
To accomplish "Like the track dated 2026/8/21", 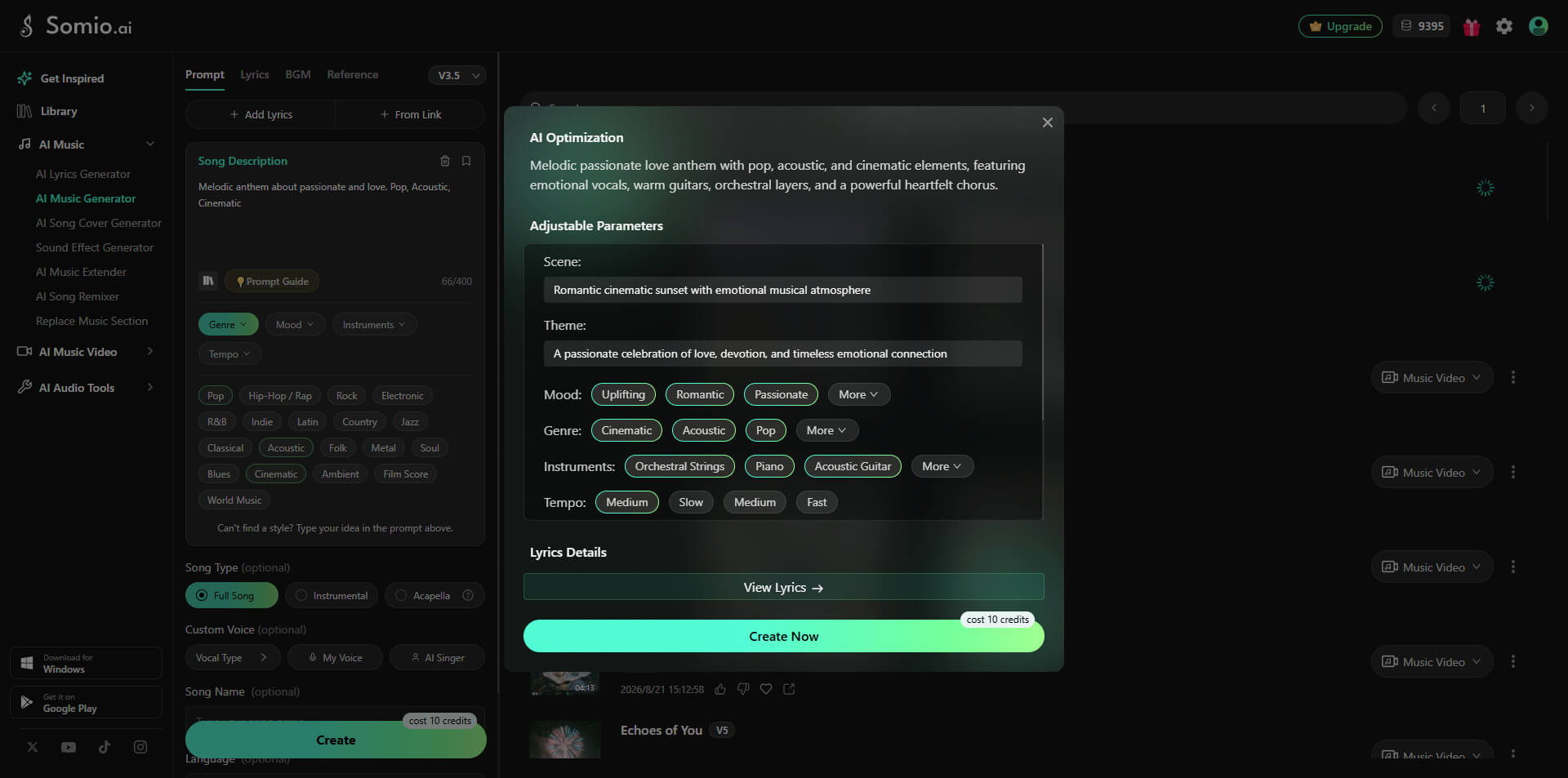I will click(x=720, y=689).
